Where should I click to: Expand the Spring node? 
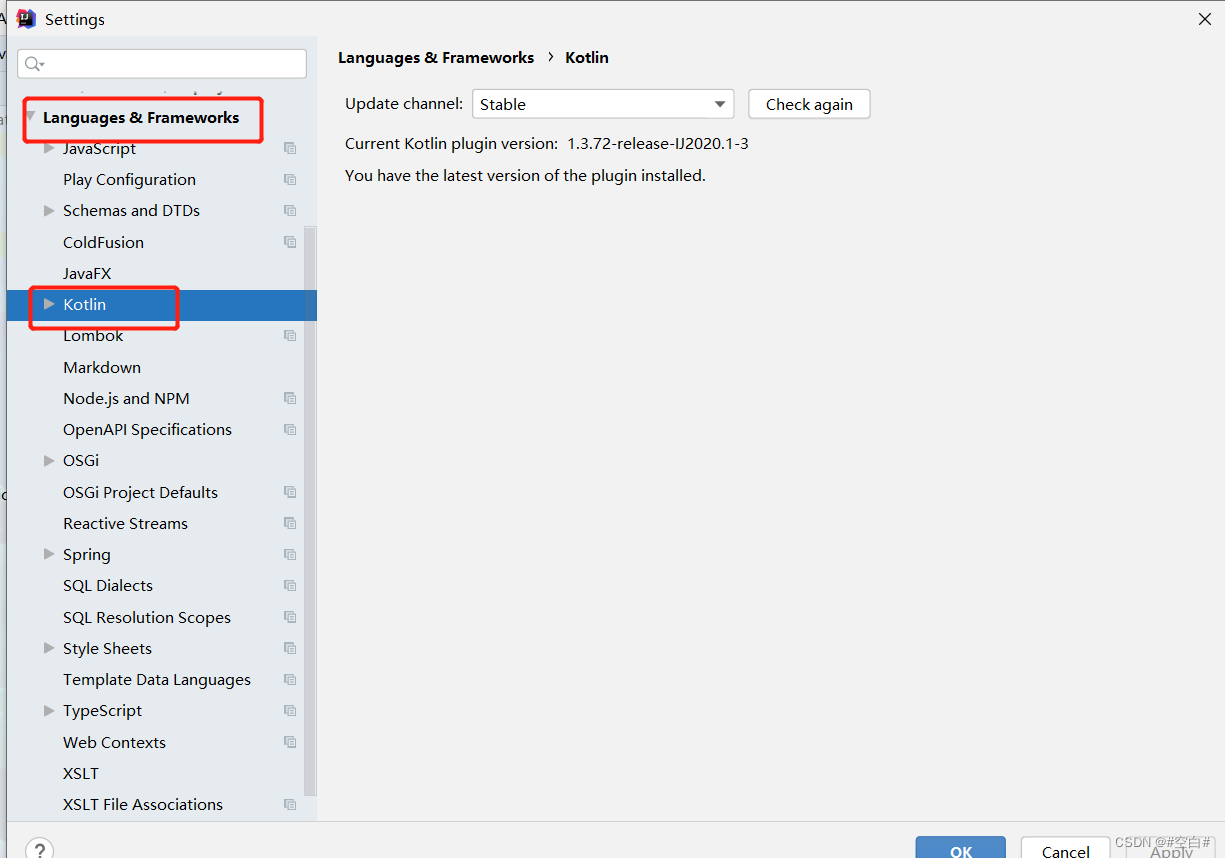48,554
